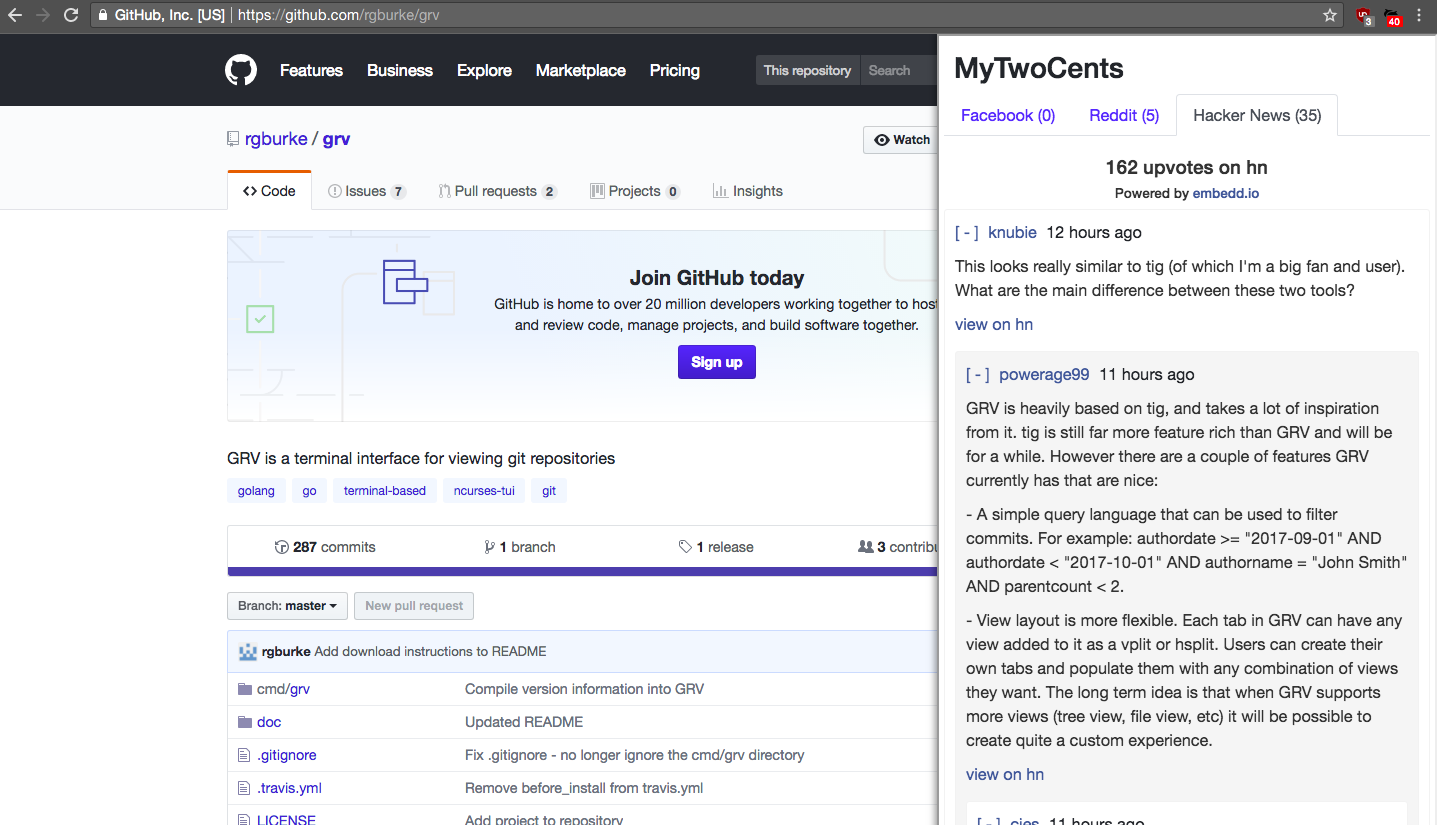Click the purple language statistics bar
The image size is (1437, 825).
(580, 570)
